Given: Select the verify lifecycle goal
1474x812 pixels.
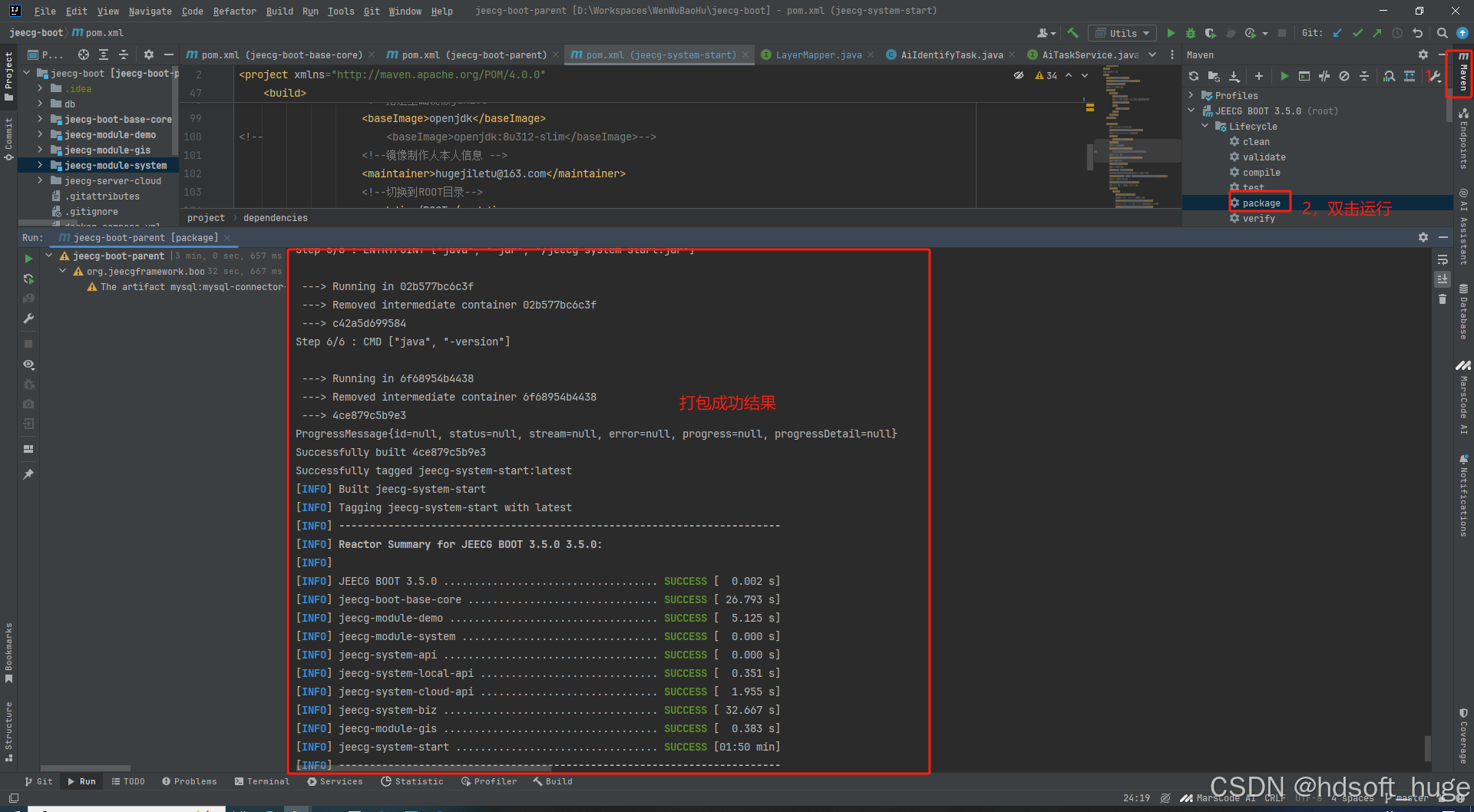Looking at the screenshot, I should [1258, 219].
